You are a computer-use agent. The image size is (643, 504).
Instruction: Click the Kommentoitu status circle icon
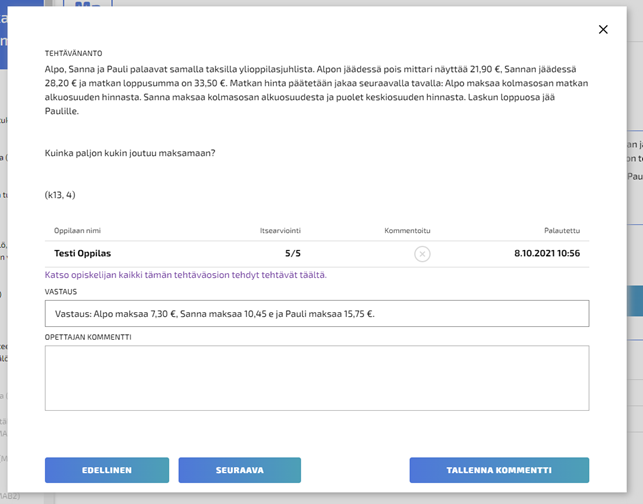pos(422,254)
